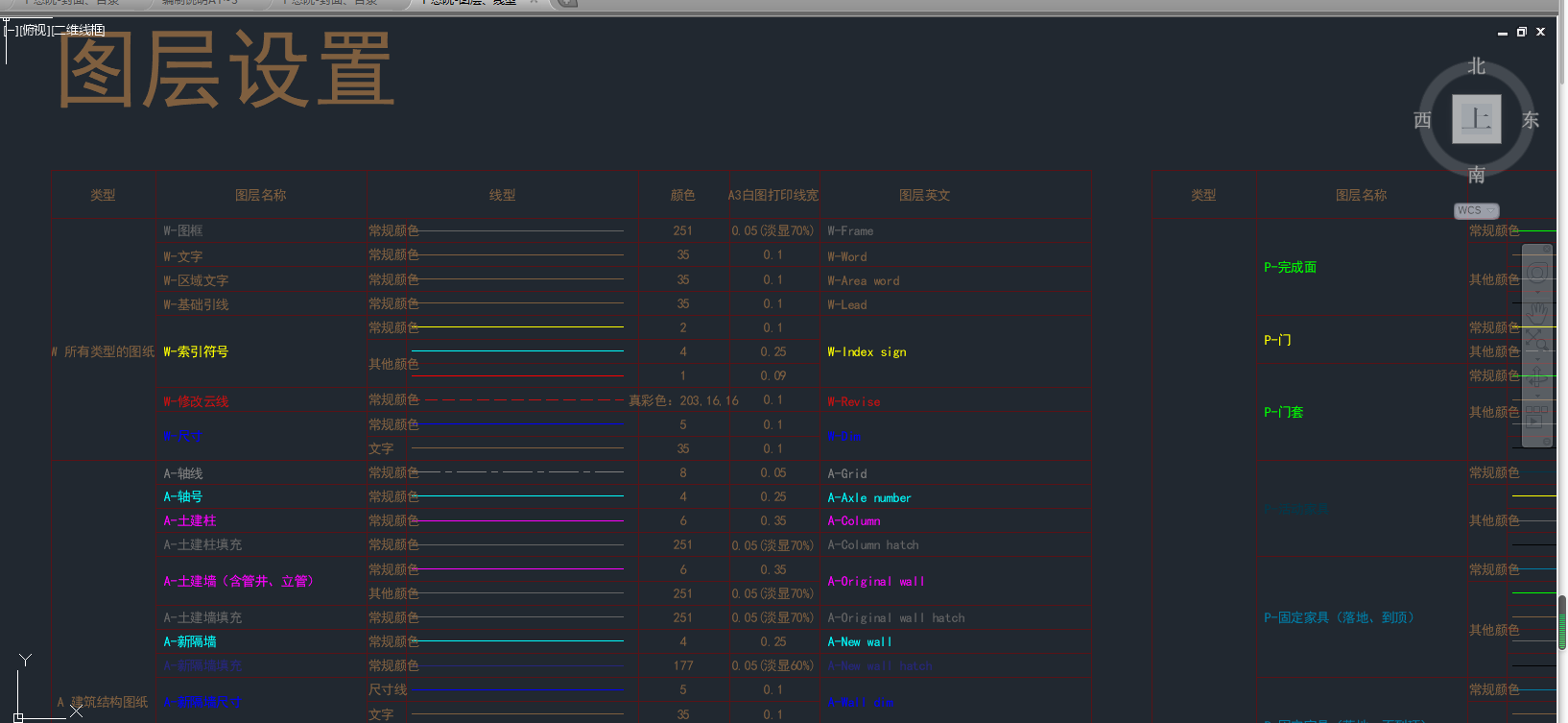This screenshot has height=723, width=1568.
Task: Select the magenta A-土建柱 line sample
Action: point(518,520)
